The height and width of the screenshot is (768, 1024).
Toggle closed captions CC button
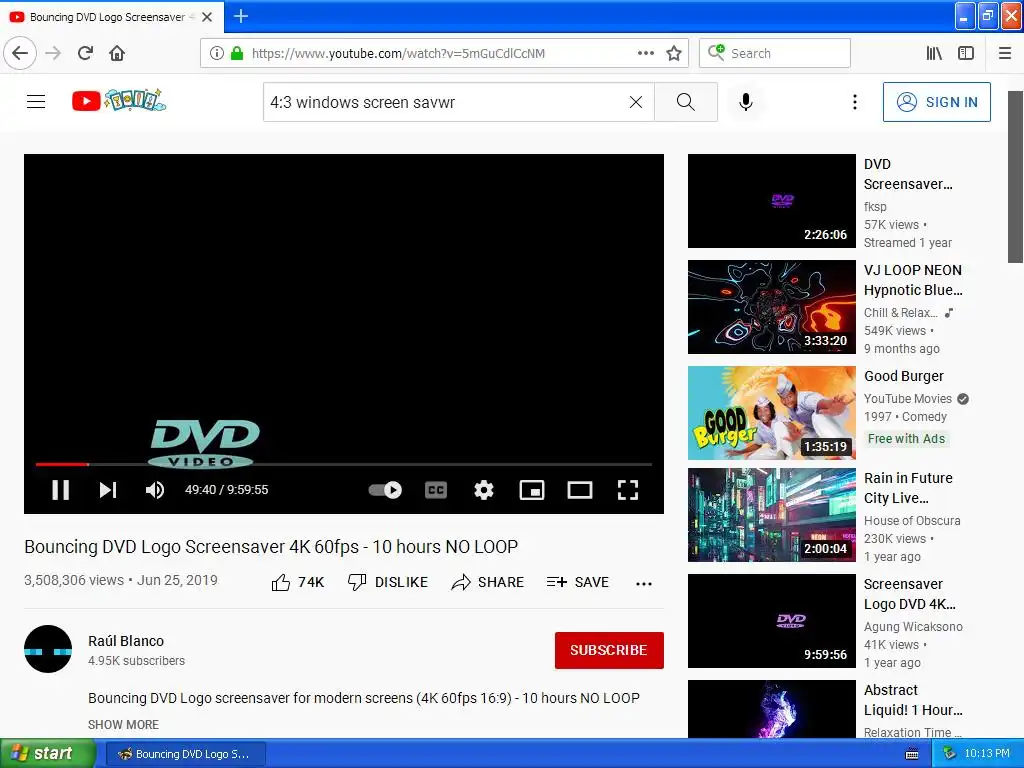[436, 490]
